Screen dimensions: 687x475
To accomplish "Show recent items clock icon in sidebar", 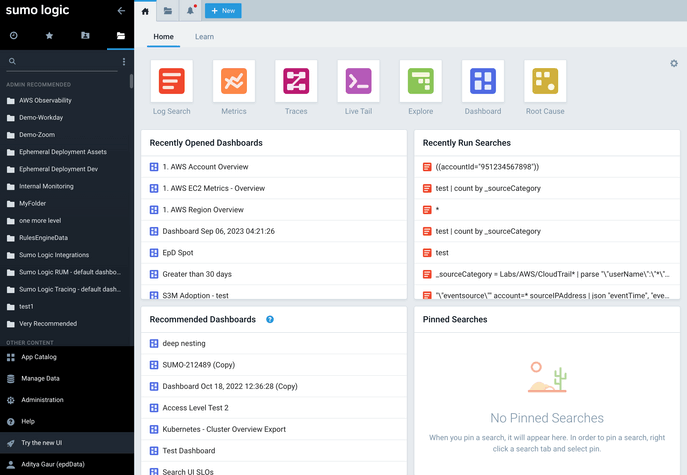I will pyautogui.click(x=14, y=35).
